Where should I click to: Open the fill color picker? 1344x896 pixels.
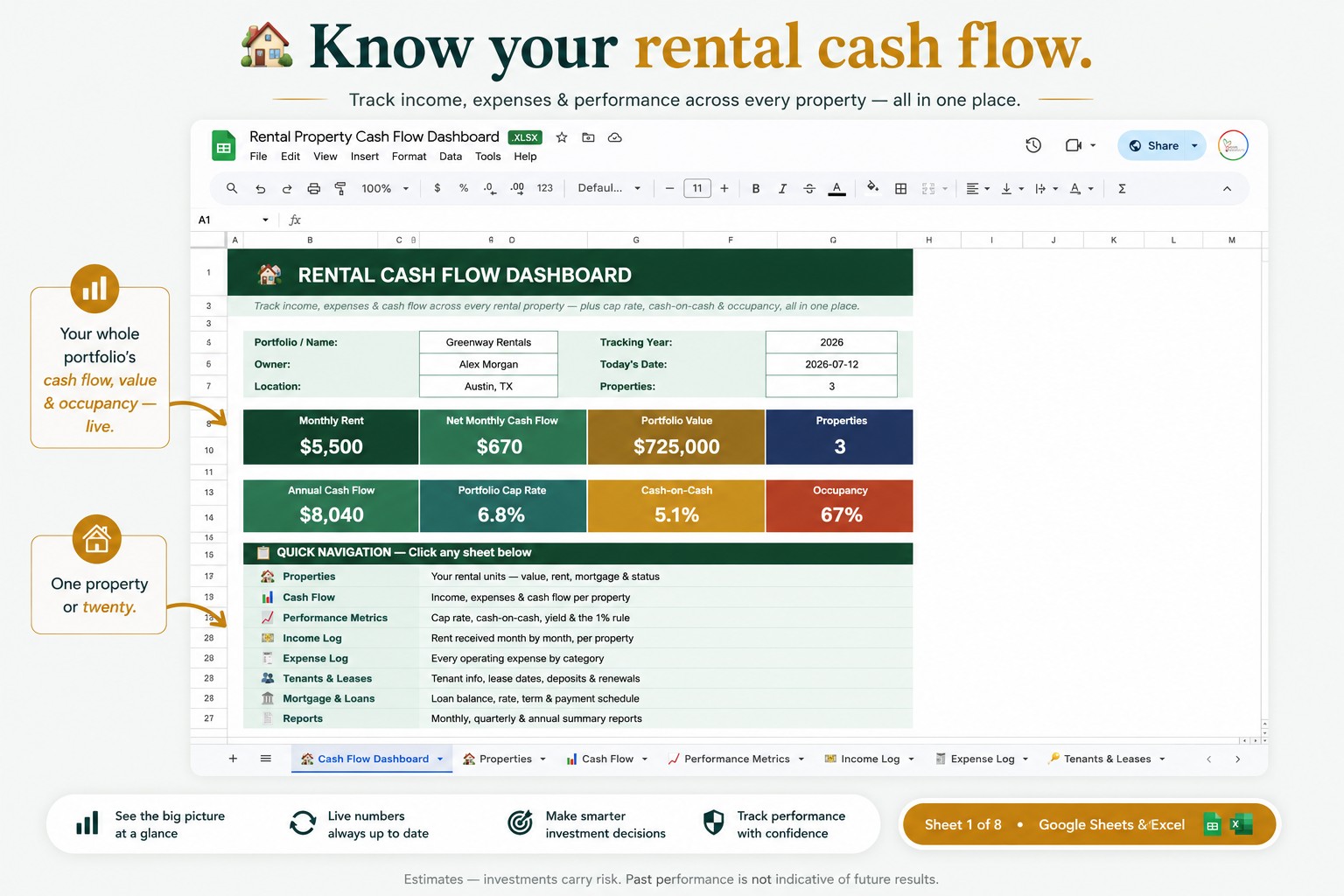tap(872, 187)
